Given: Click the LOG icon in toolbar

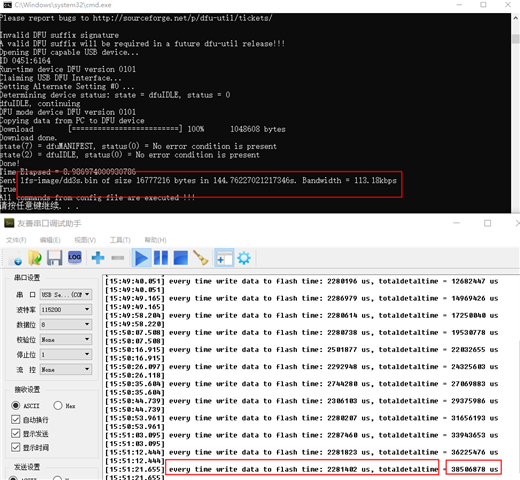Looking at the screenshot, I should pos(75,257).
